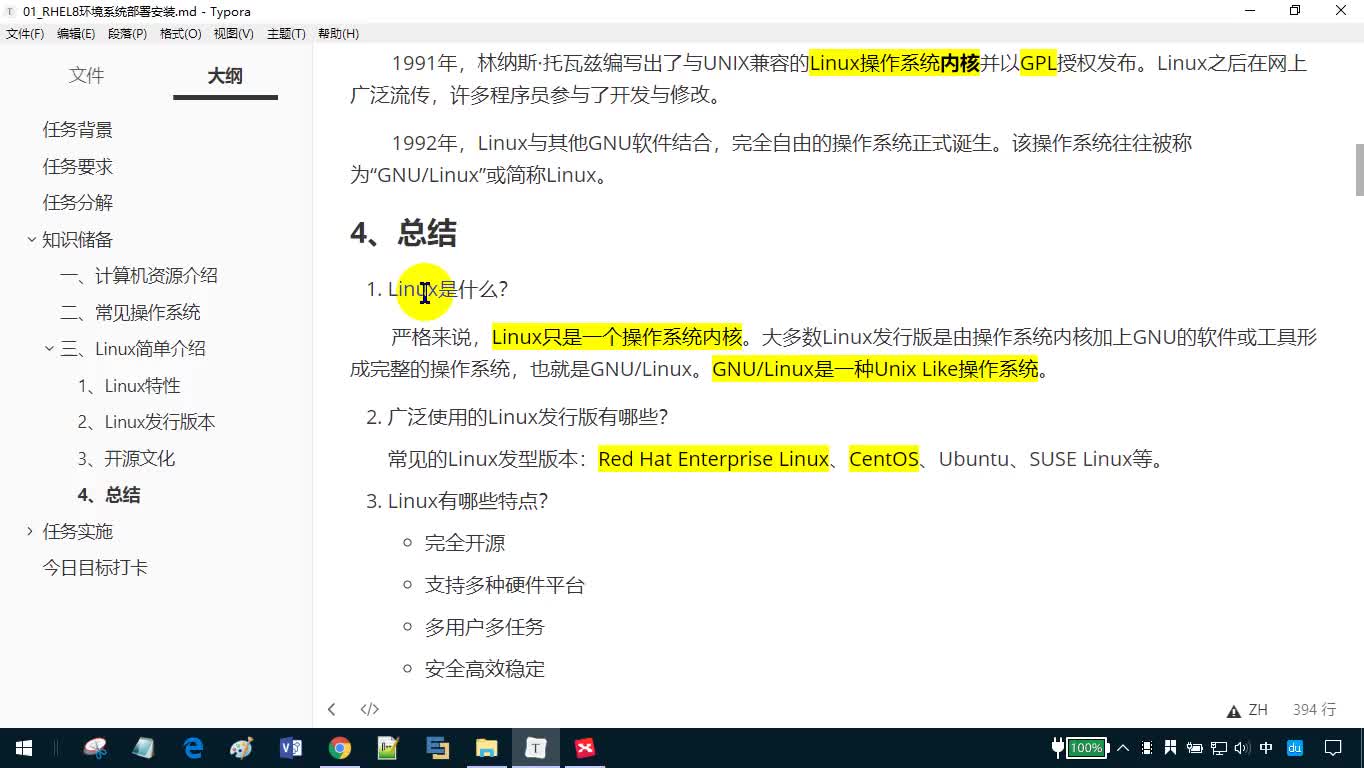Show hidden system tray icons

(1123, 748)
